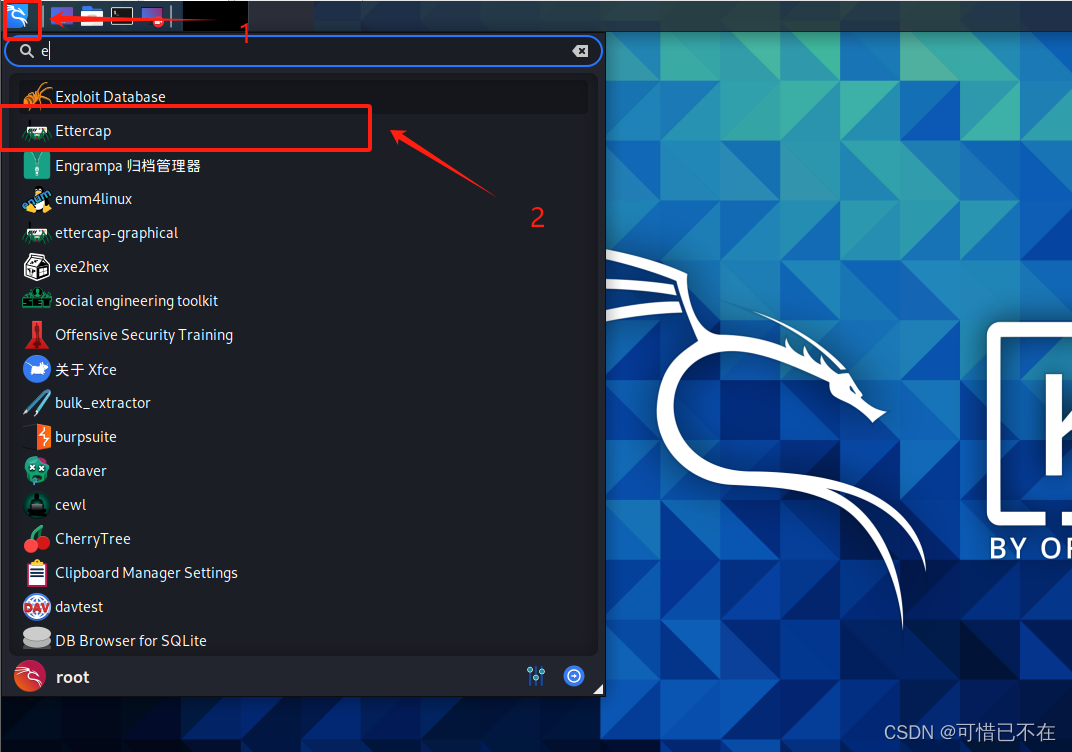Click the cadaver zombie face icon
Image resolution: width=1072 pixels, height=752 pixels.
coord(37,470)
